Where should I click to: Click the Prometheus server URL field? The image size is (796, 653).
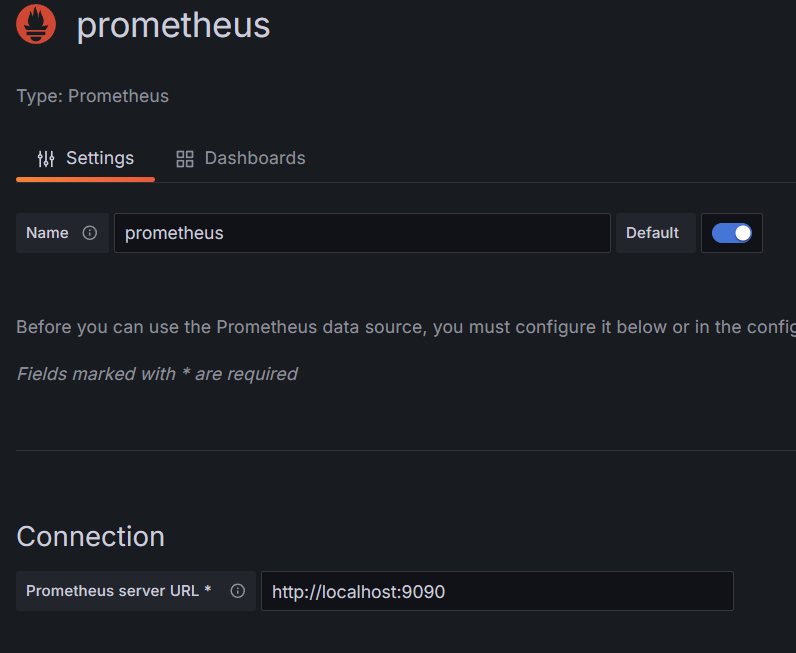497,591
